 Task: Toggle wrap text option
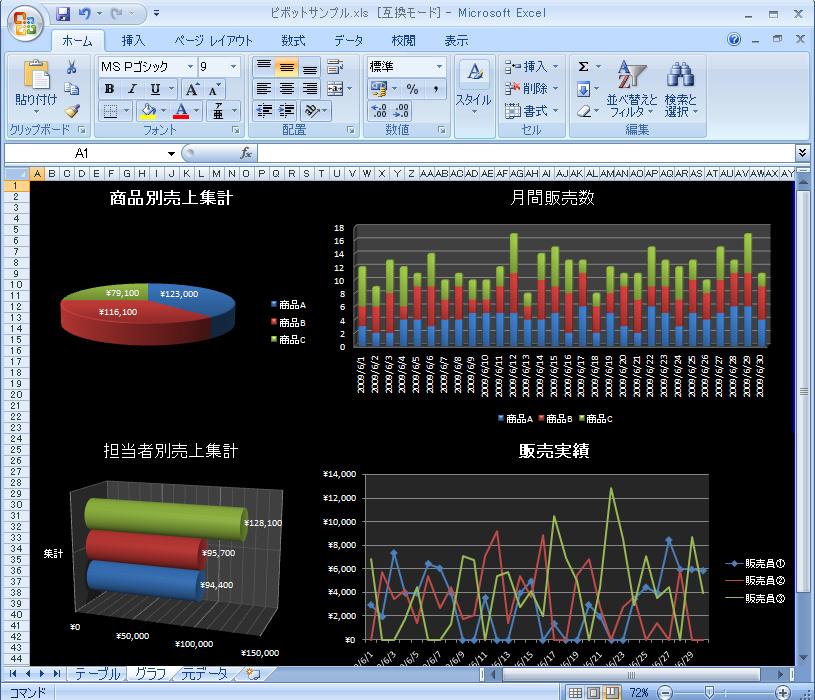pyautogui.click(x=335, y=67)
